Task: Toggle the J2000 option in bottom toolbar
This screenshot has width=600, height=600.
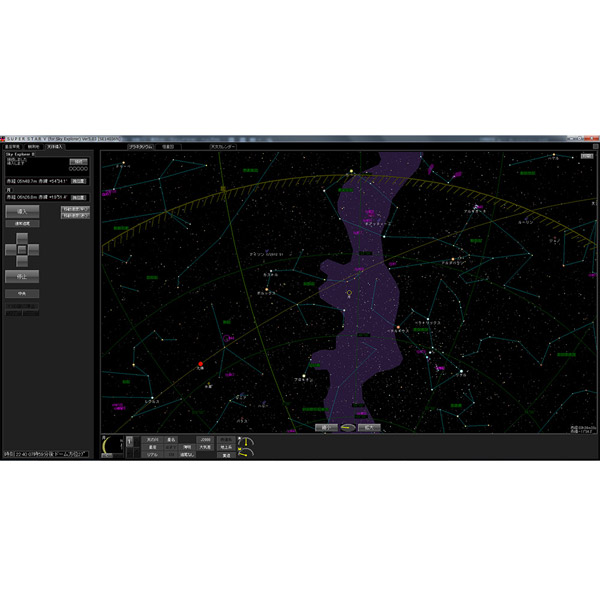Action: 203,439
